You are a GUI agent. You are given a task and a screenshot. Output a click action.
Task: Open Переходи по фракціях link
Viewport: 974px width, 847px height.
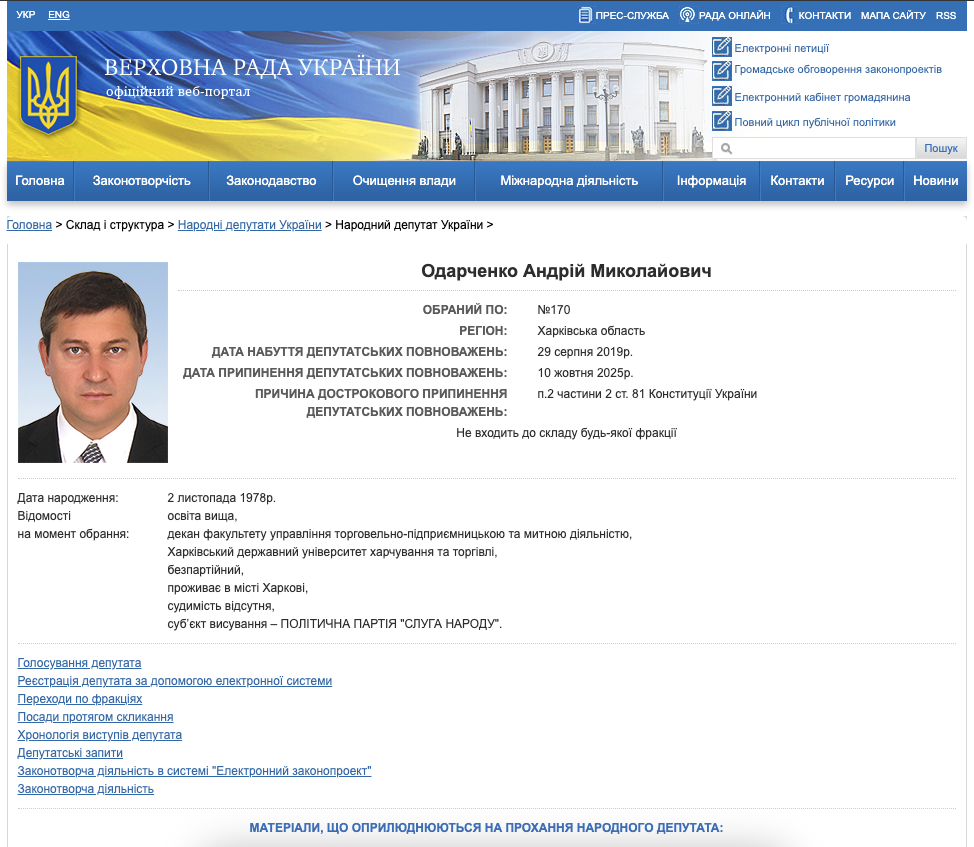tap(80, 699)
